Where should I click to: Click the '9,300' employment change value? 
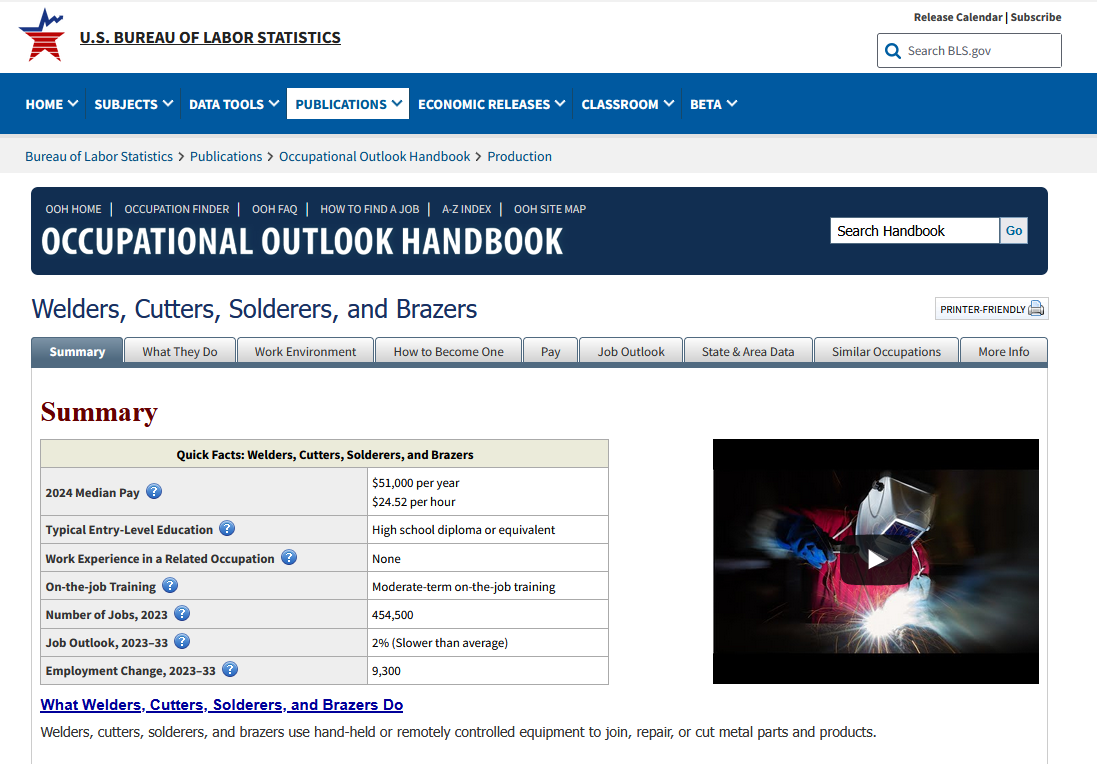coord(386,671)
